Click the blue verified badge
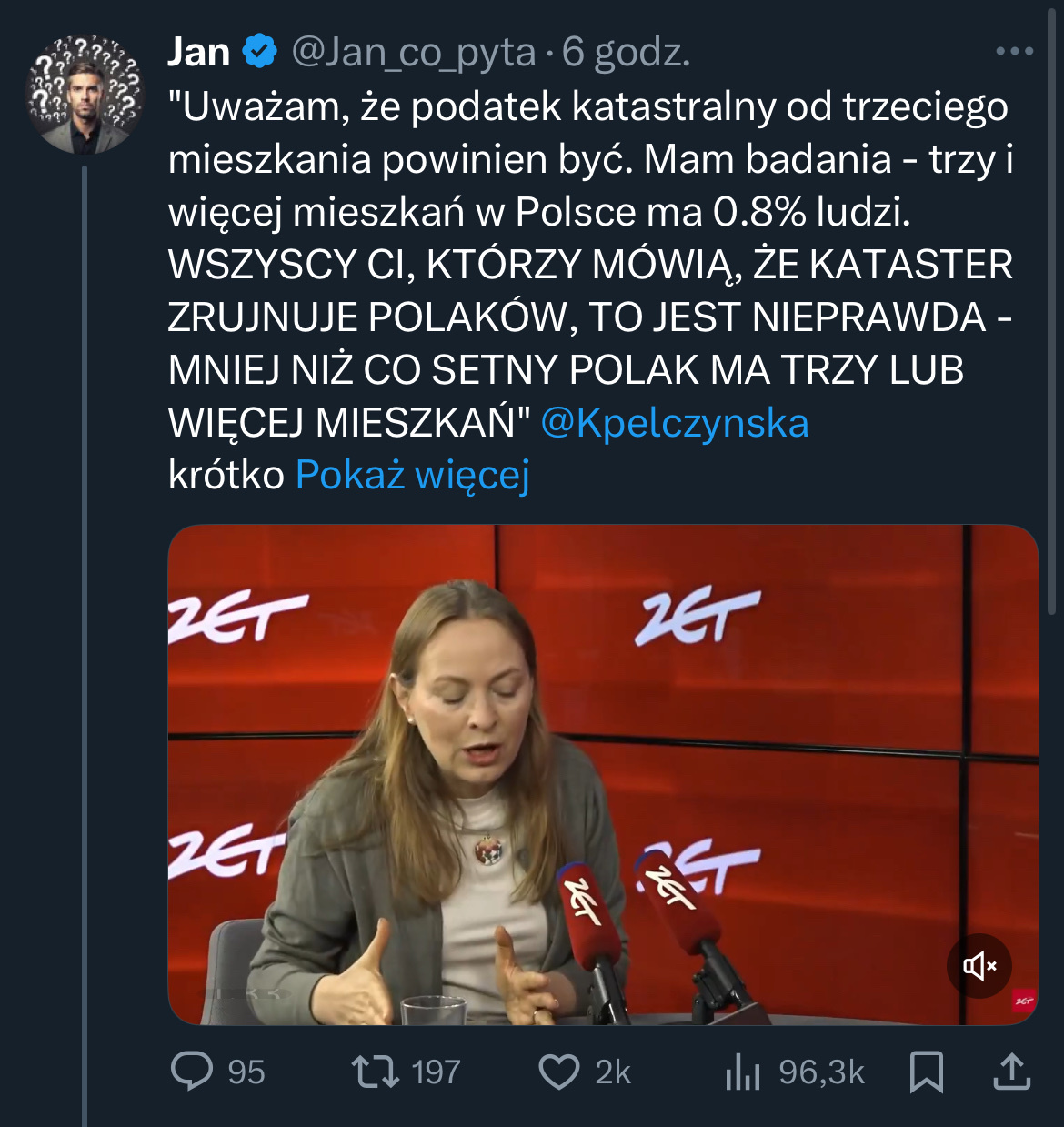 pos(260,51)
